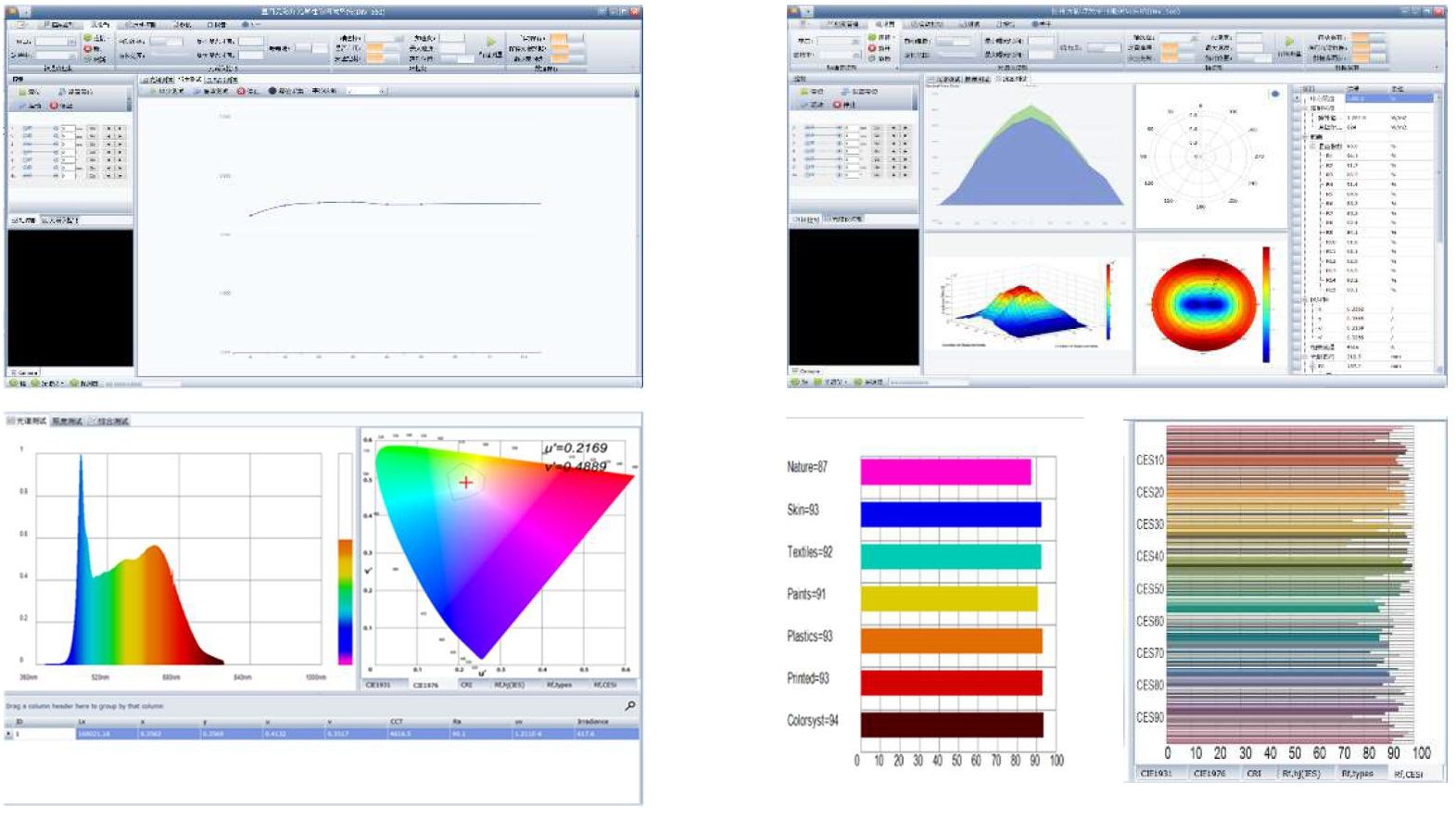Open the first combo box in top-left ribbon
The image size is (1456, 819).
click(56, 42)
